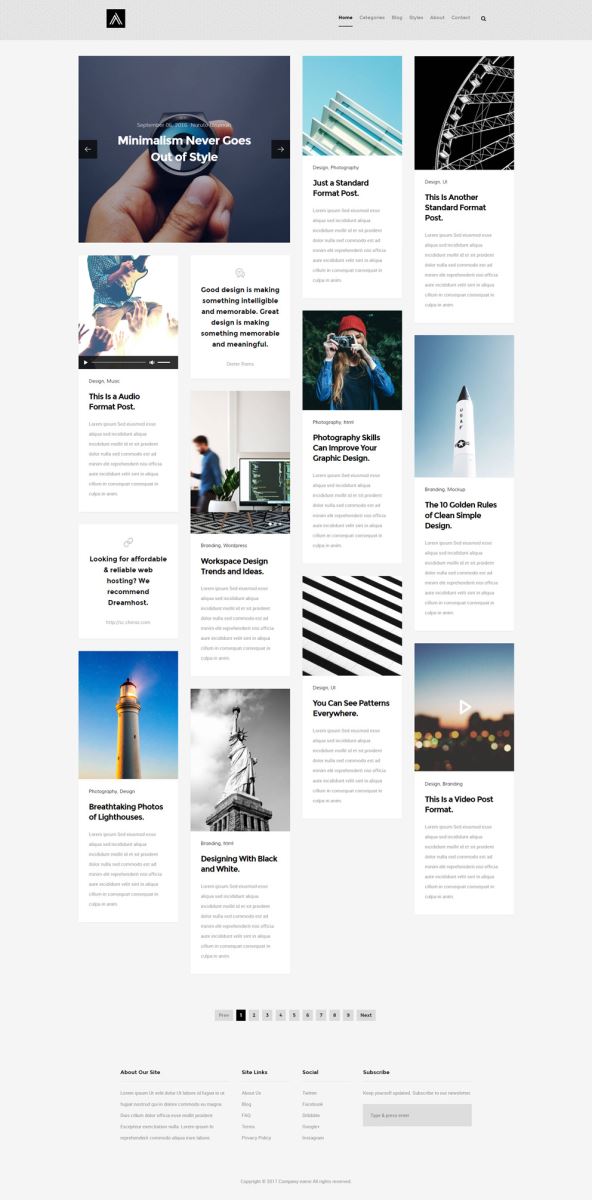Open the Statue of Liberty post thumbnail
This screenshot has height=1200, width=592.
tap(240, 759)
